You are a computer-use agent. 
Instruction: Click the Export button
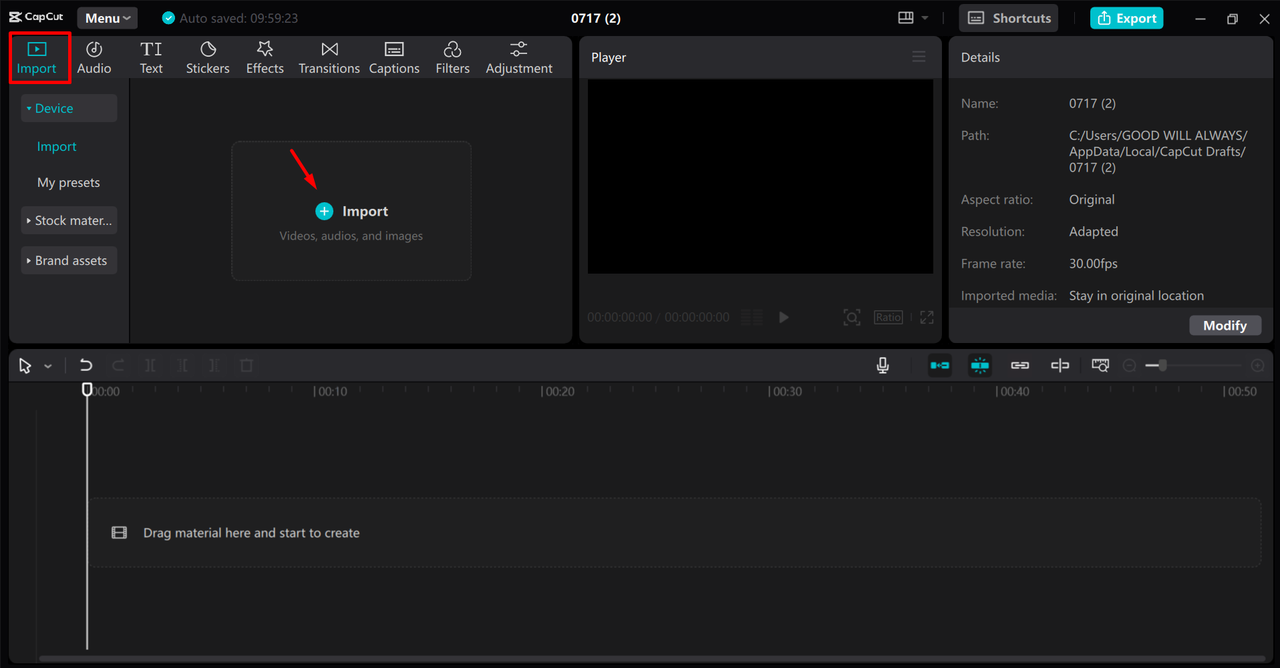pyautogui.click(x=1126, y=18)
